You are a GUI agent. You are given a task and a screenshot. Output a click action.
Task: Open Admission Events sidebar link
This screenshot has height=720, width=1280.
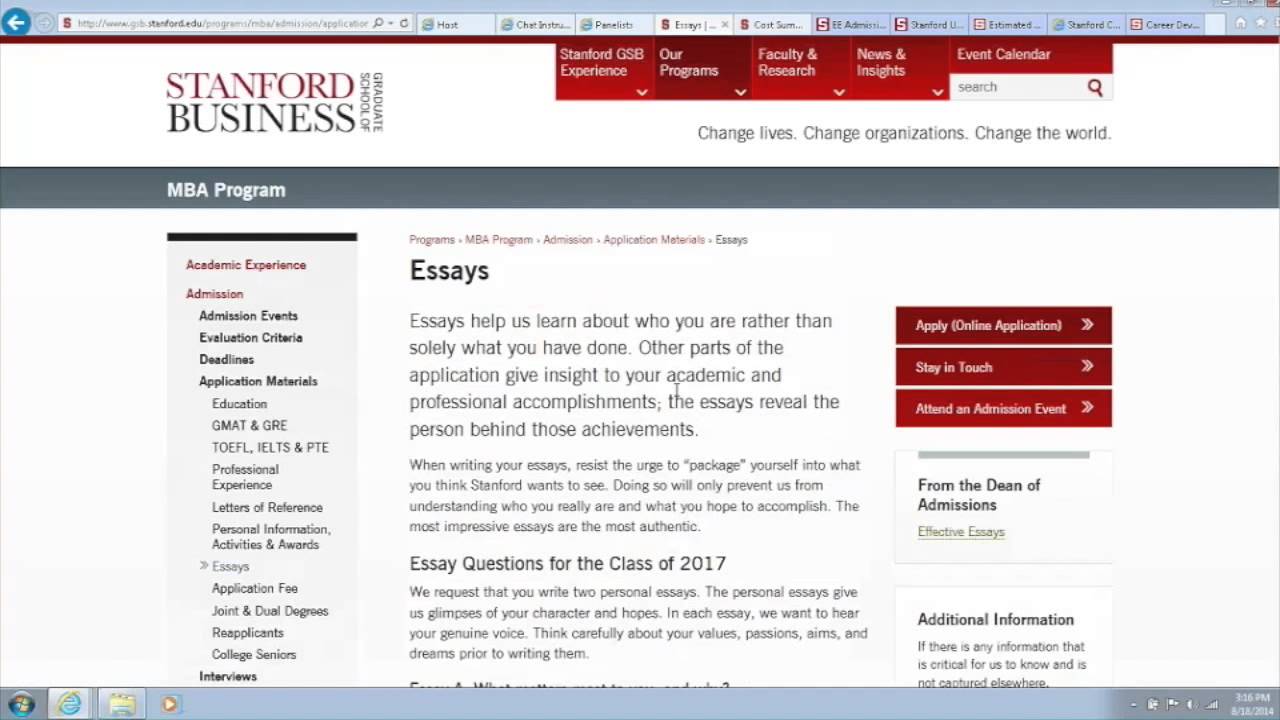coord(248,316)
